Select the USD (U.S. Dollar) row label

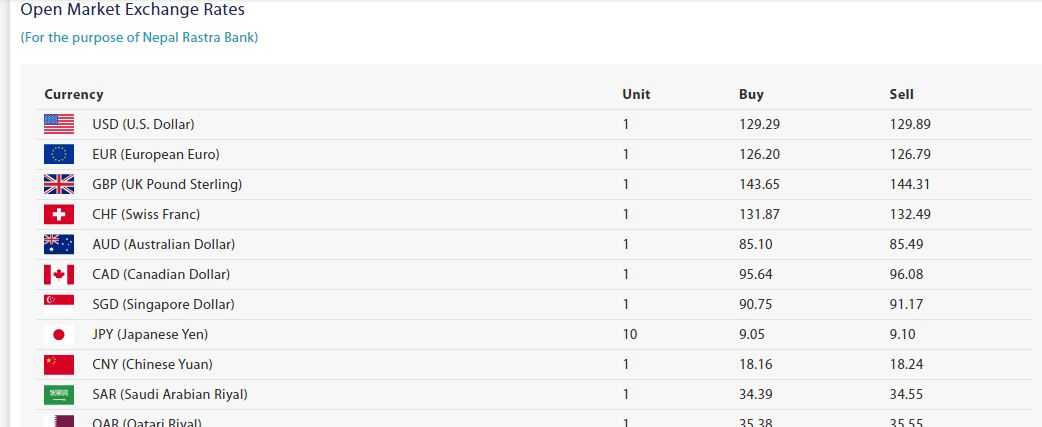(x=144, y=124)
